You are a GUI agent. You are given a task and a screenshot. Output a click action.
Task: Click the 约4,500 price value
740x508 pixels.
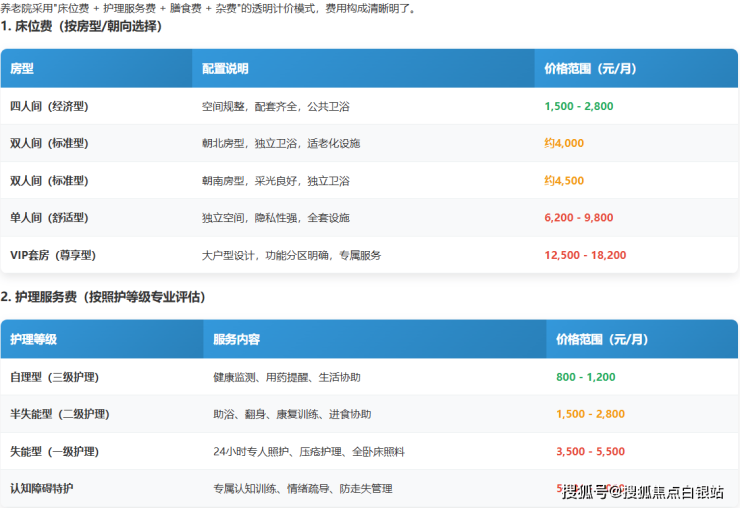[x=564, y=181]
